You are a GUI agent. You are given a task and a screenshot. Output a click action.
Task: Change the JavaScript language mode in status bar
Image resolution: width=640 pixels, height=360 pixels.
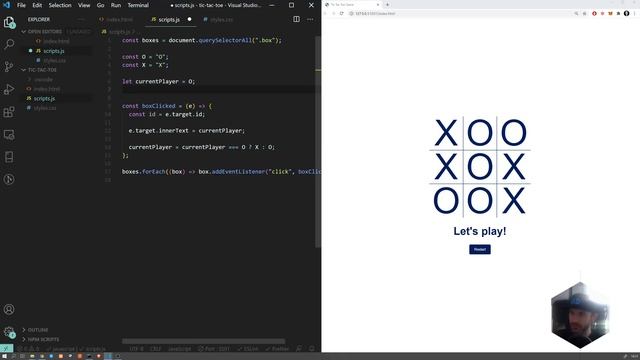[180, 349]
